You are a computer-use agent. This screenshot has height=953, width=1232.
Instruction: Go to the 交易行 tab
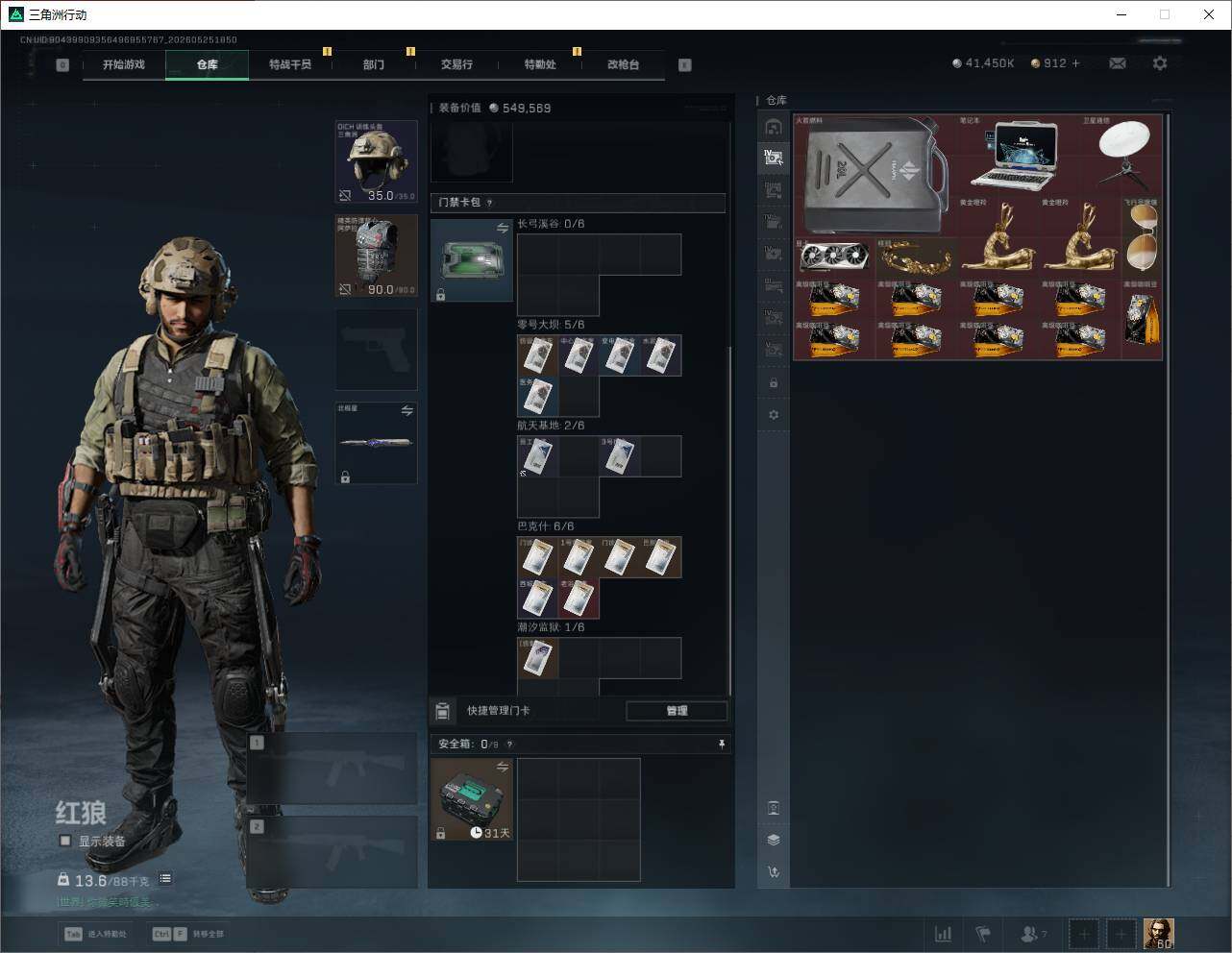pyautogui.click(x=456, y=64)
